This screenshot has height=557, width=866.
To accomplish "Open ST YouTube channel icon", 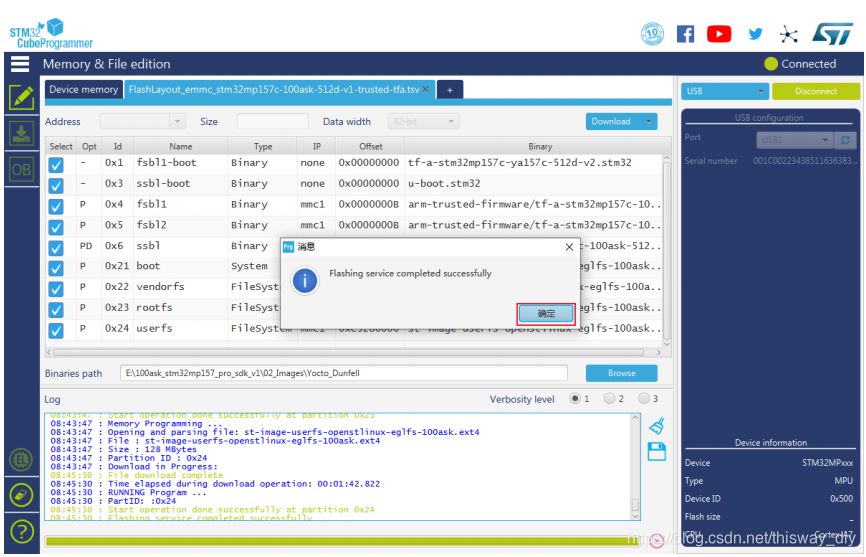I will tap(719, 34).
